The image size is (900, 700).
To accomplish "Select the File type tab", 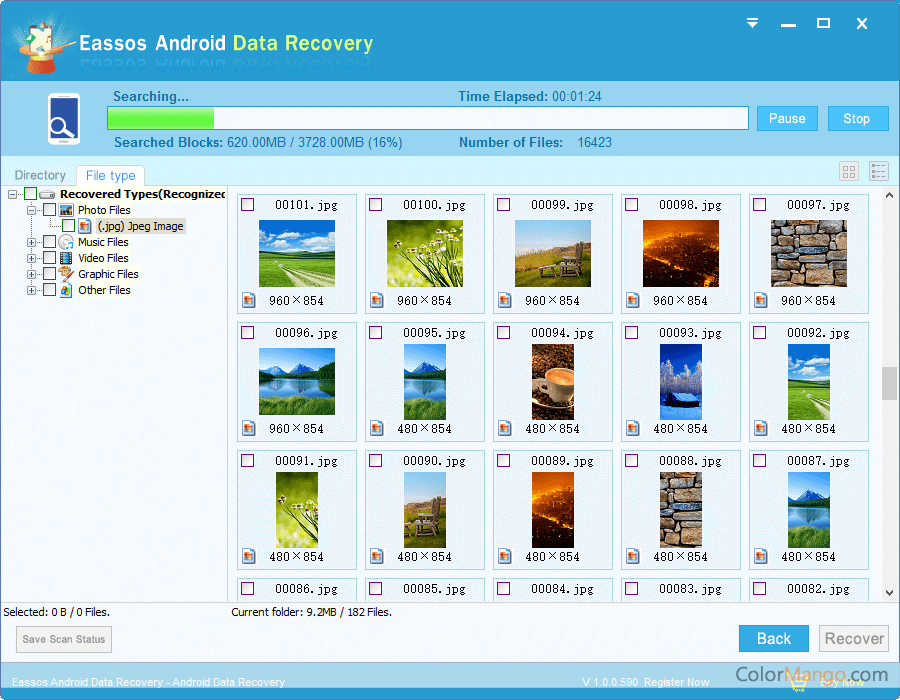I will [110, 176].
